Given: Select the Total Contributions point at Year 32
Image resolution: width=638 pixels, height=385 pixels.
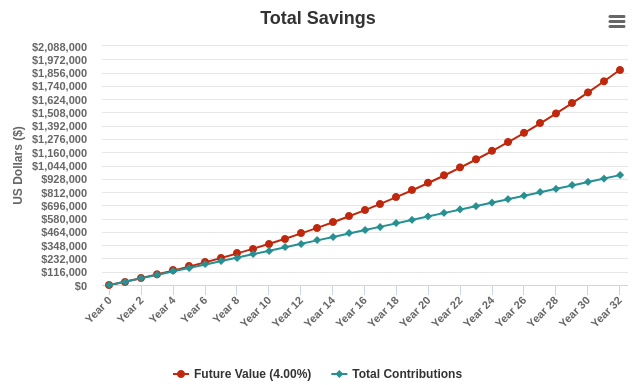Looking at the screenshot, I should (x=620, y=175).
